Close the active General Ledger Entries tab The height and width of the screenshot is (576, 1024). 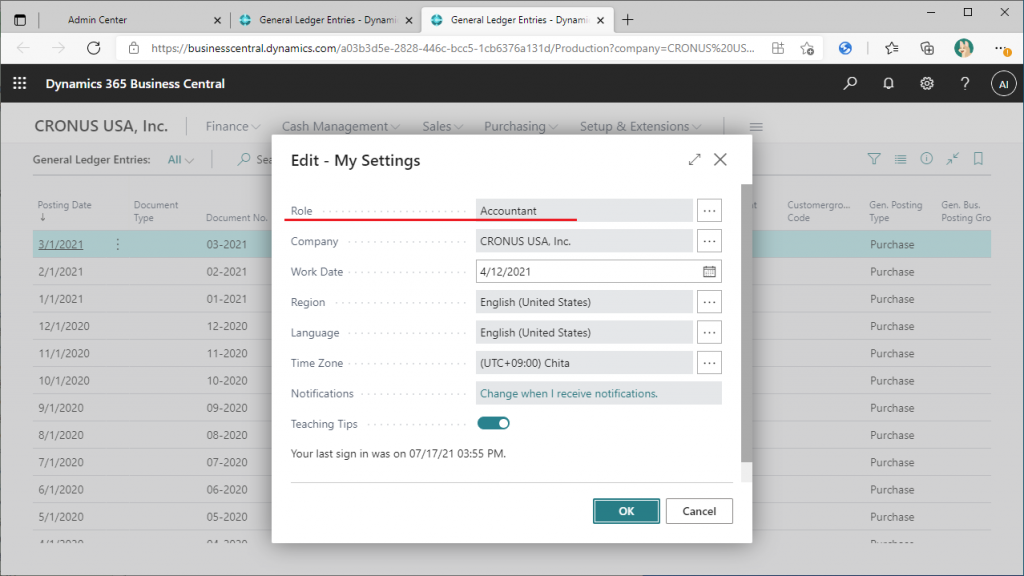tap(600, 20)
